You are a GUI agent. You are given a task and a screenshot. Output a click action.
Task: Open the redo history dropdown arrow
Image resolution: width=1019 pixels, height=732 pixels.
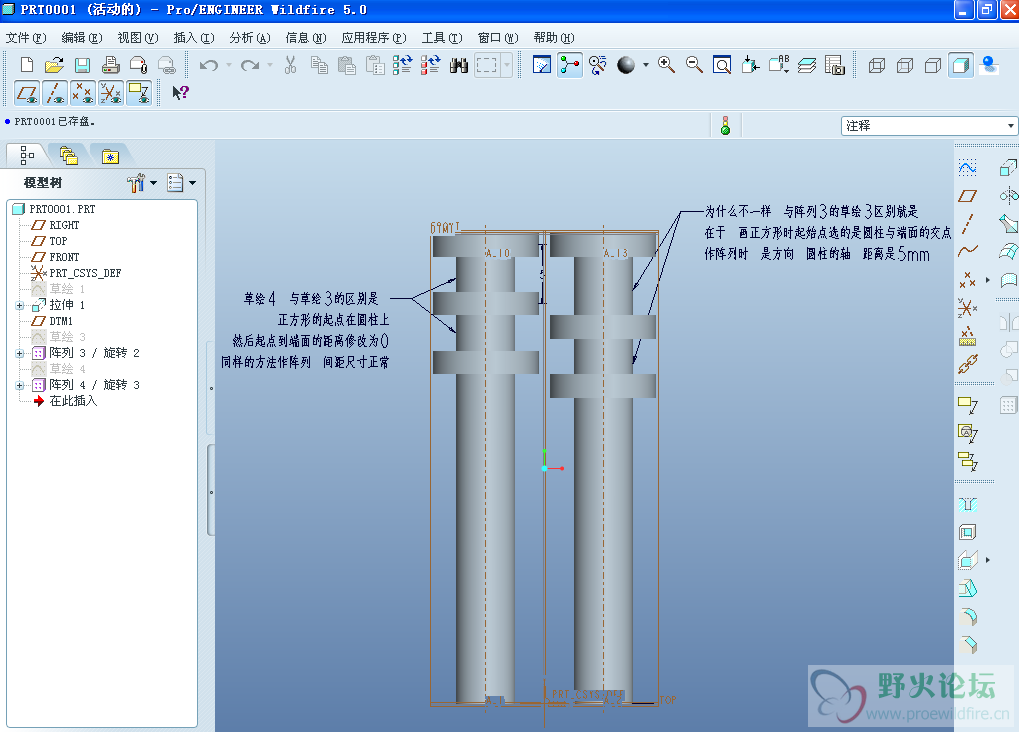click(270, 65)
